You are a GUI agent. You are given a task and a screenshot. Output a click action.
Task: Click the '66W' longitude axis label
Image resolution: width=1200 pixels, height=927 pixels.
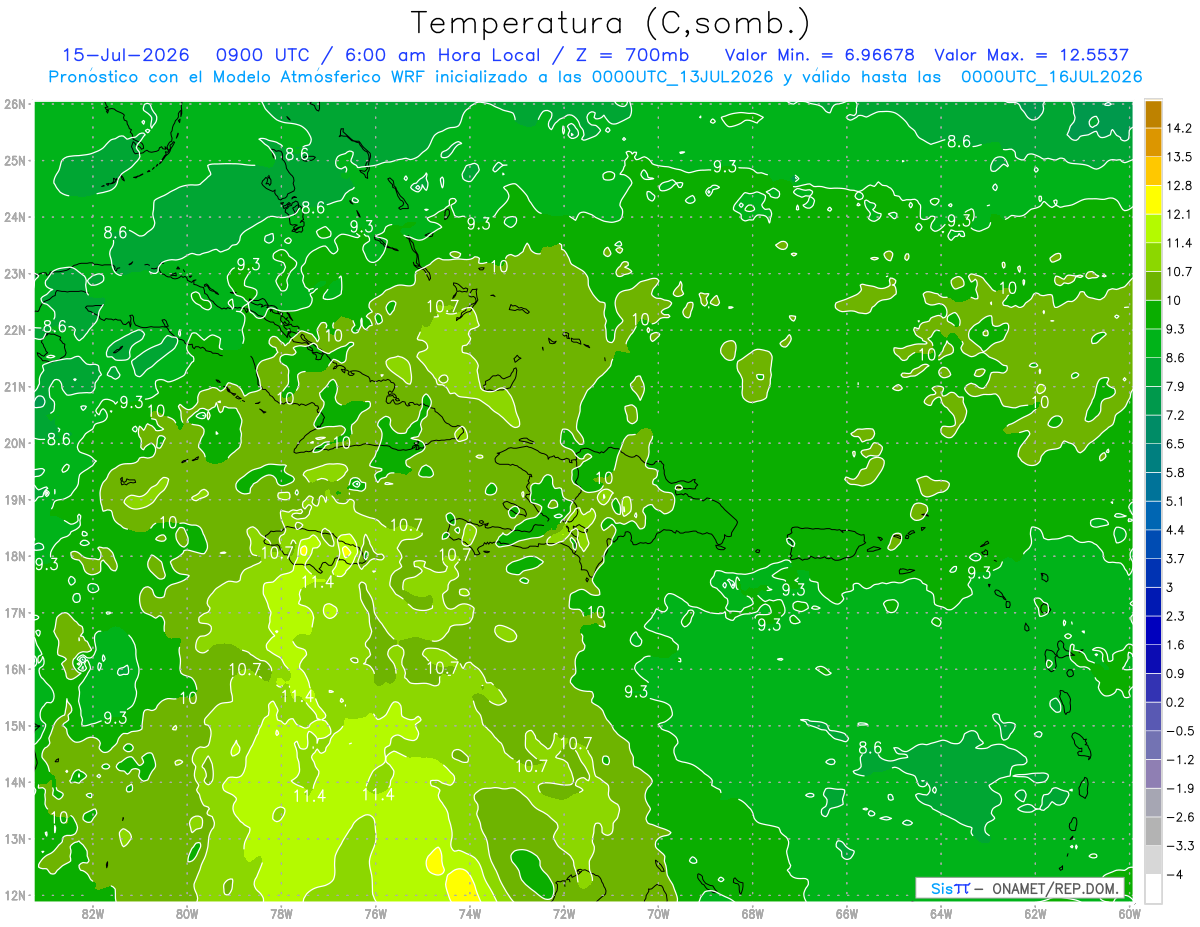[847, 913]
